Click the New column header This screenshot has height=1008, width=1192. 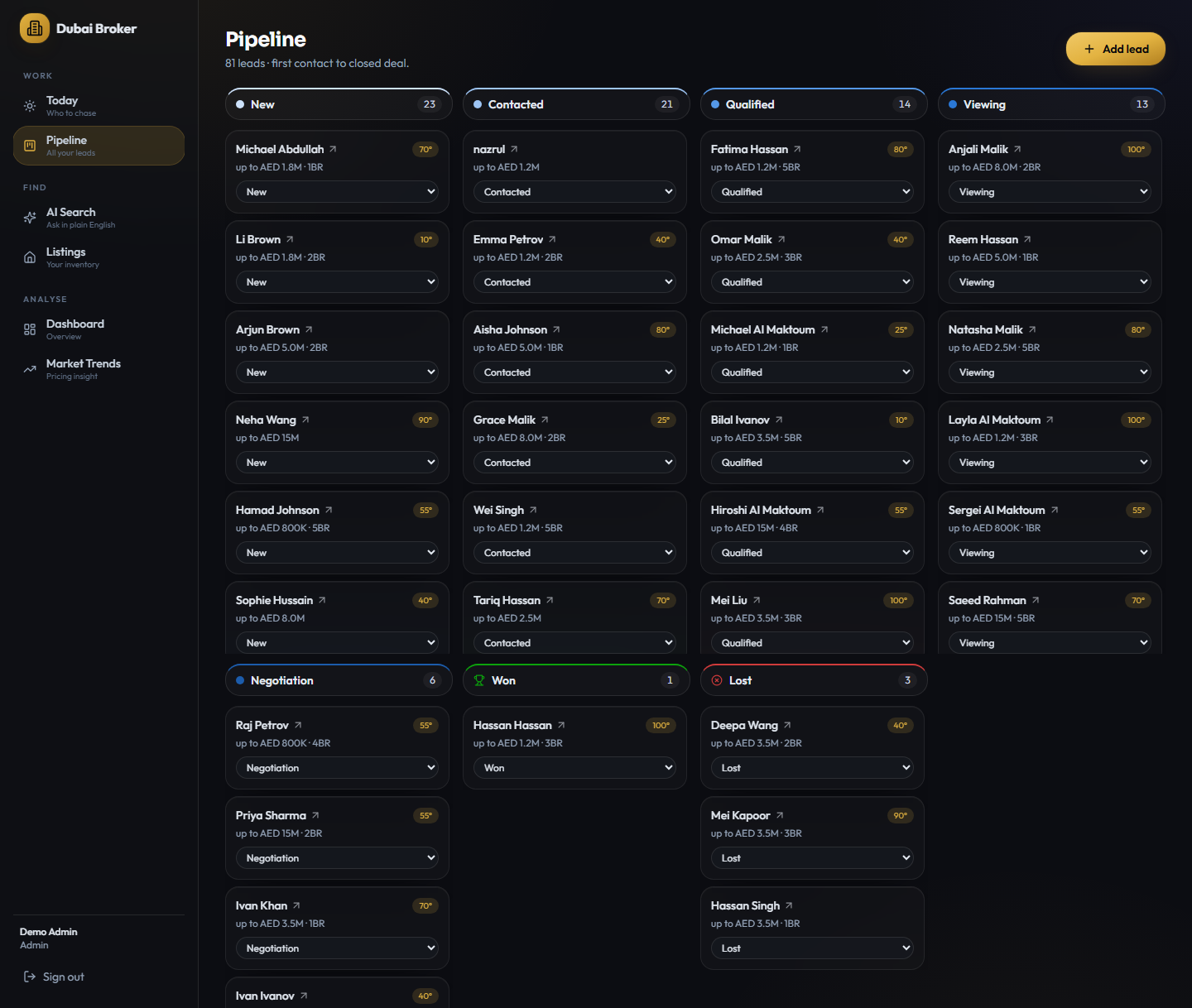coord(339,104)
